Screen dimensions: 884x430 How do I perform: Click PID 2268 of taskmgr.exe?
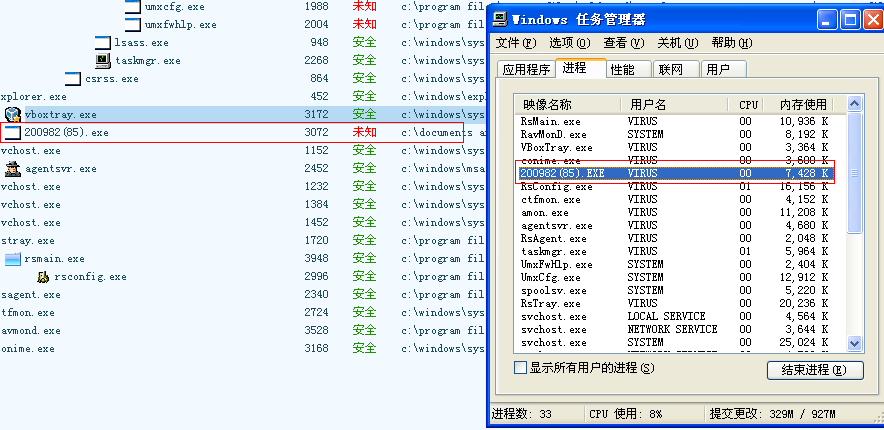tap(316, 60)
